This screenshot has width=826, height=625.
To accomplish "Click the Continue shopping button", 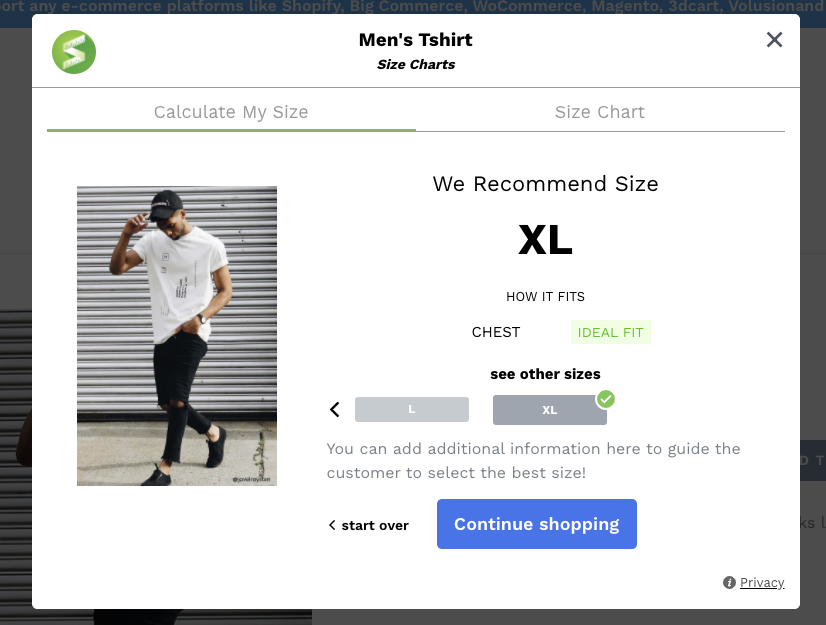I will tap(536, 524).
